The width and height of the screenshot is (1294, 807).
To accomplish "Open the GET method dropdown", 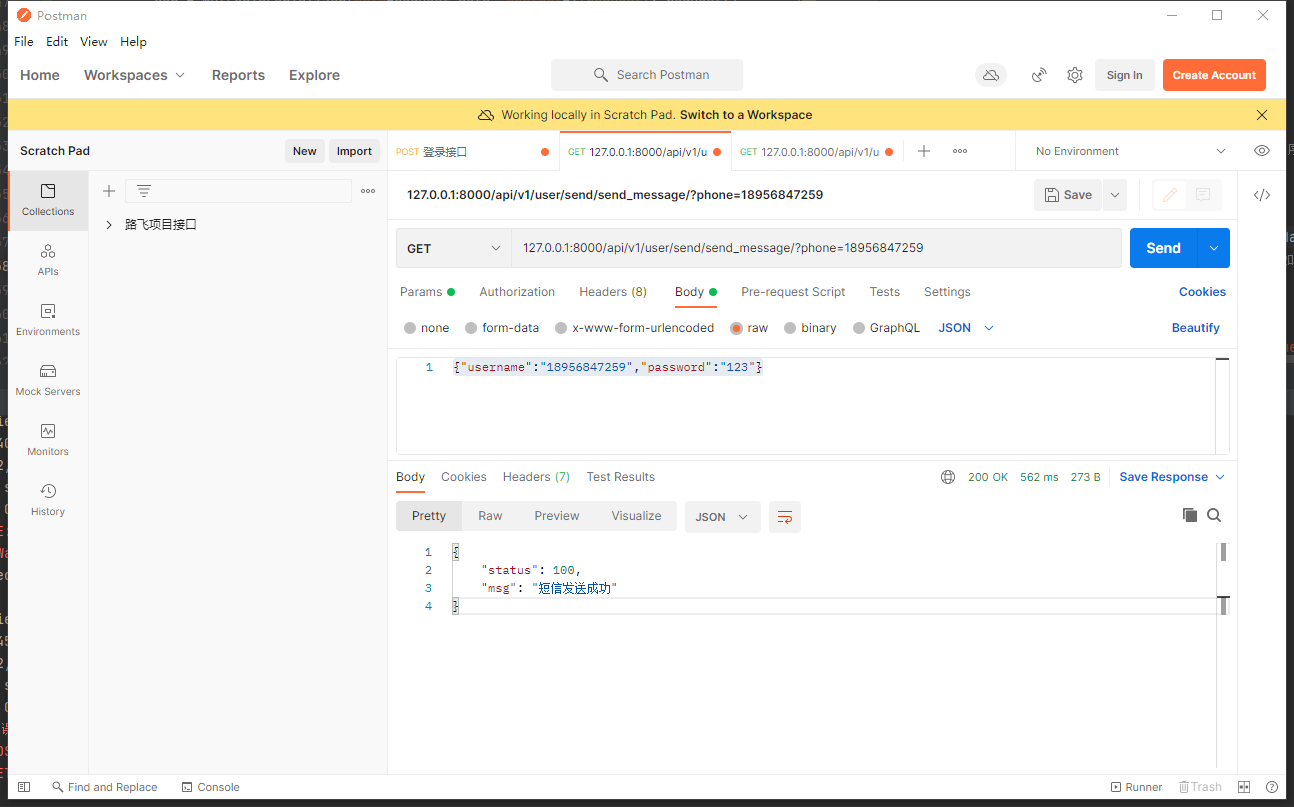I will tap(454, 248).
